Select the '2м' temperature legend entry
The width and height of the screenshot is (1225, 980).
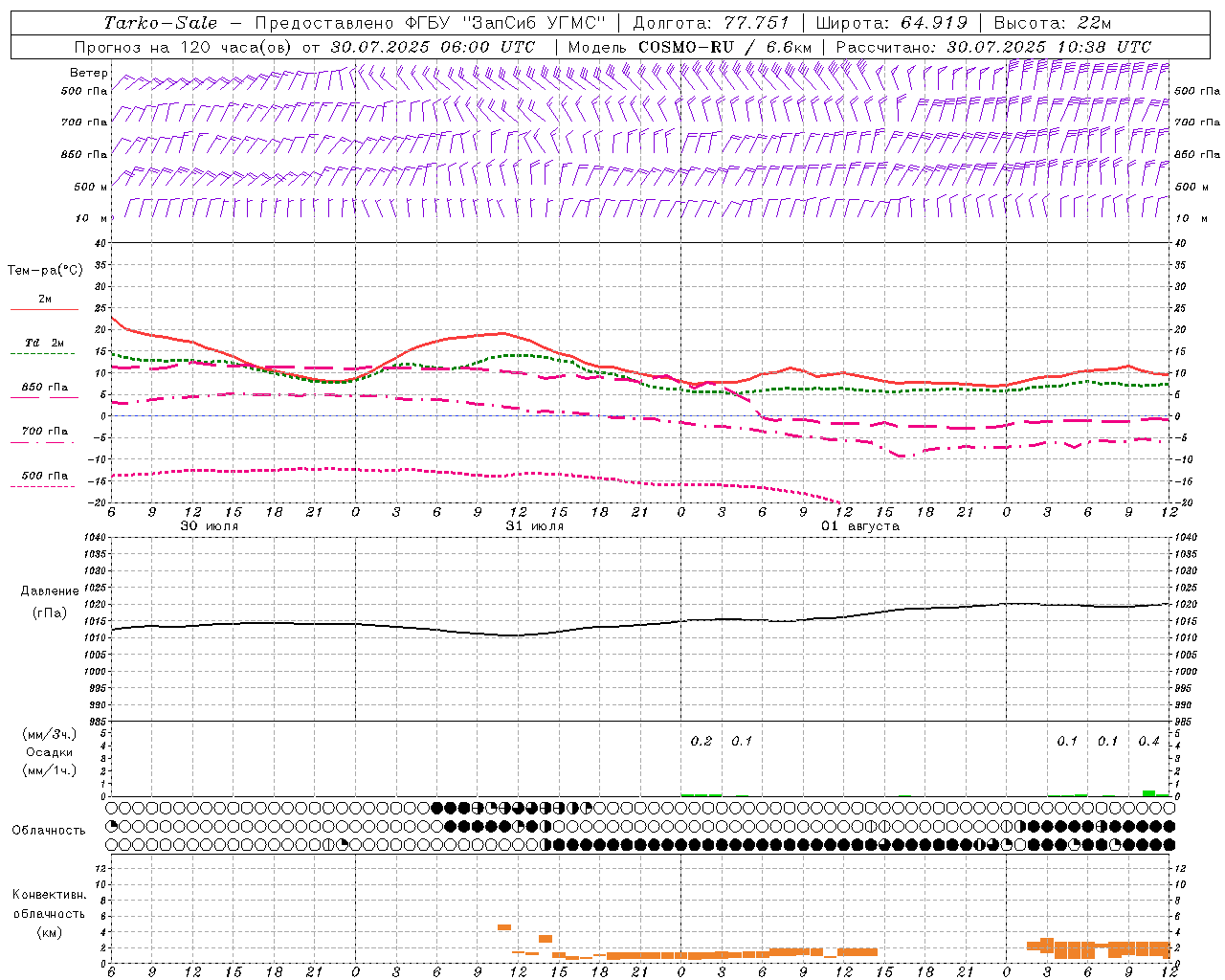click(45, 300)
